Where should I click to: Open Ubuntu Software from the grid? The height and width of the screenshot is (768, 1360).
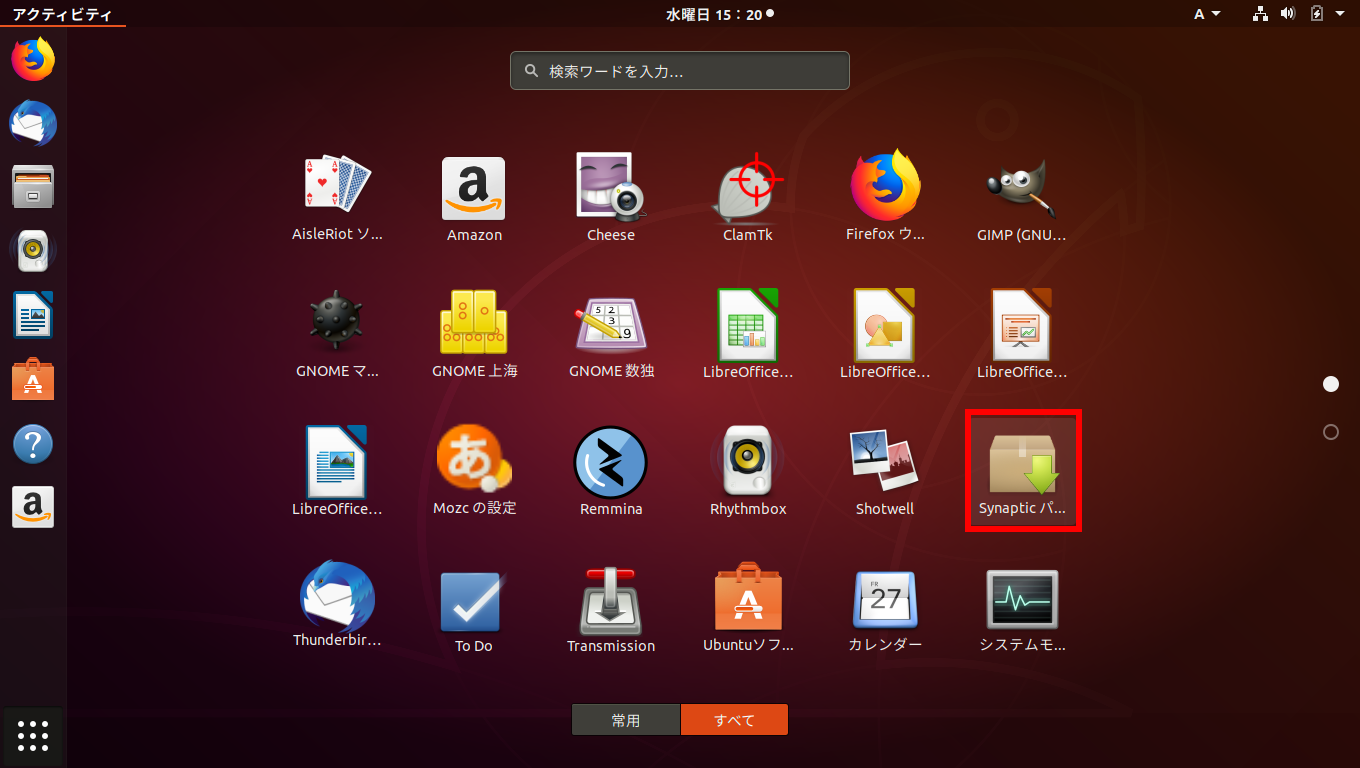(x=748, y=608)
